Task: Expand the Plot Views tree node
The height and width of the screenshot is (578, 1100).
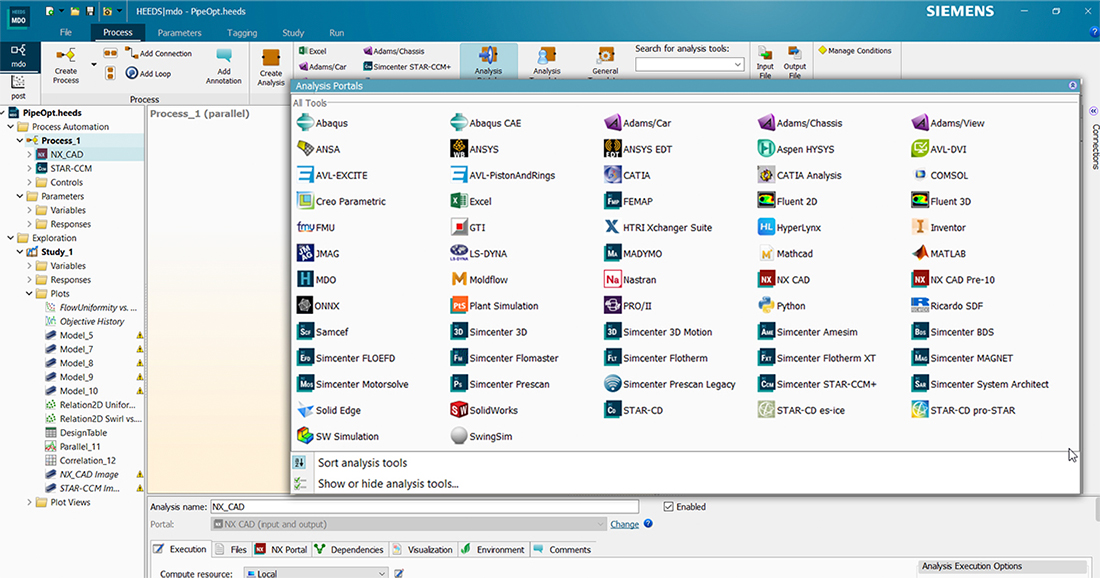Action: pyautogui.click(x=29, y=502)
